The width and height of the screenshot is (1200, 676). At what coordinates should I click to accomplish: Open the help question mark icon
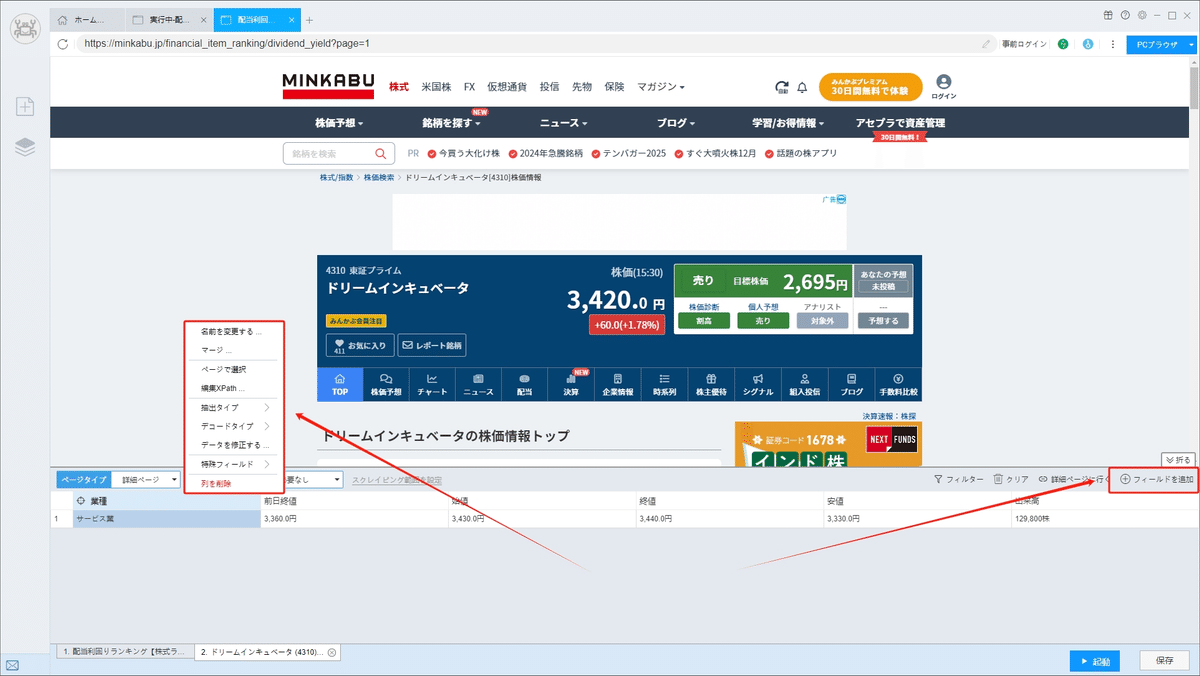[x=1125, y=15]
